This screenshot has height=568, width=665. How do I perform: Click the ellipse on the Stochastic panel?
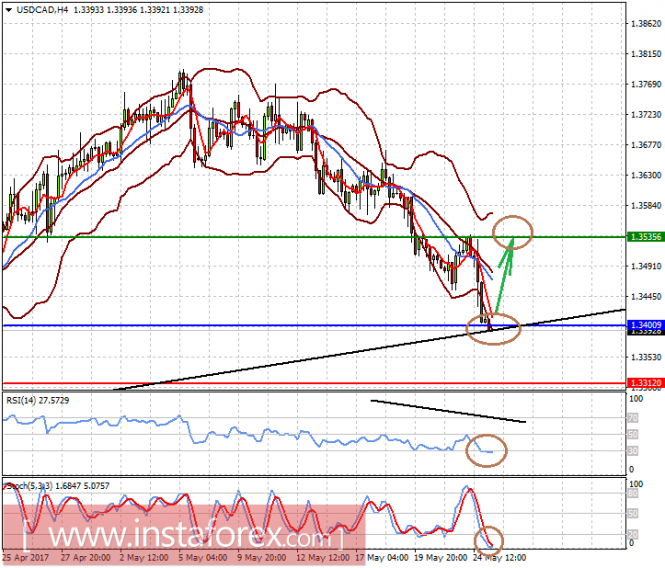[489, 540]
